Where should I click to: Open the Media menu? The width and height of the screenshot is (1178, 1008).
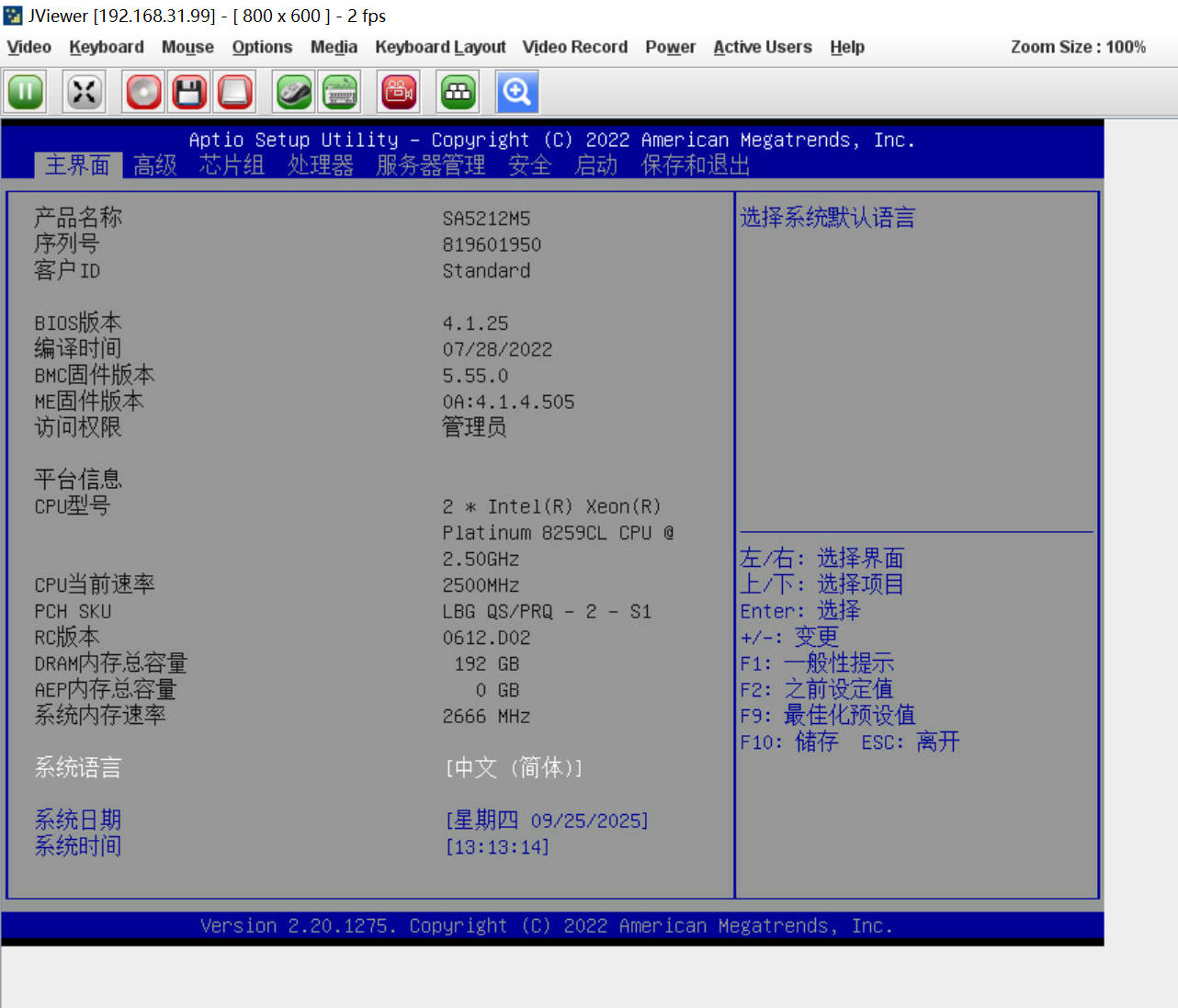[x=334, y=47]
